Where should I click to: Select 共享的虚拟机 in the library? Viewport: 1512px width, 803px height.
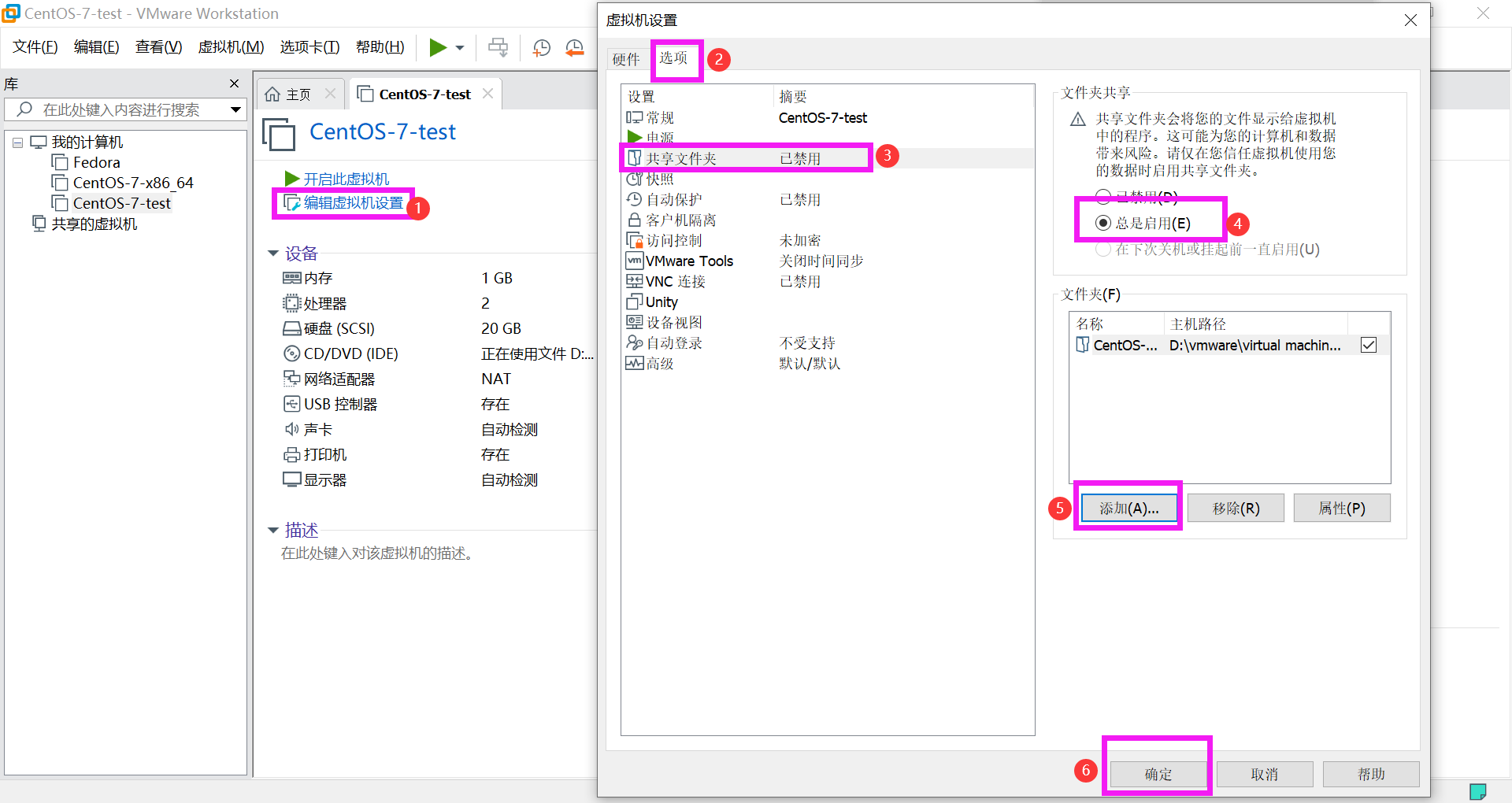coord(85,224)
